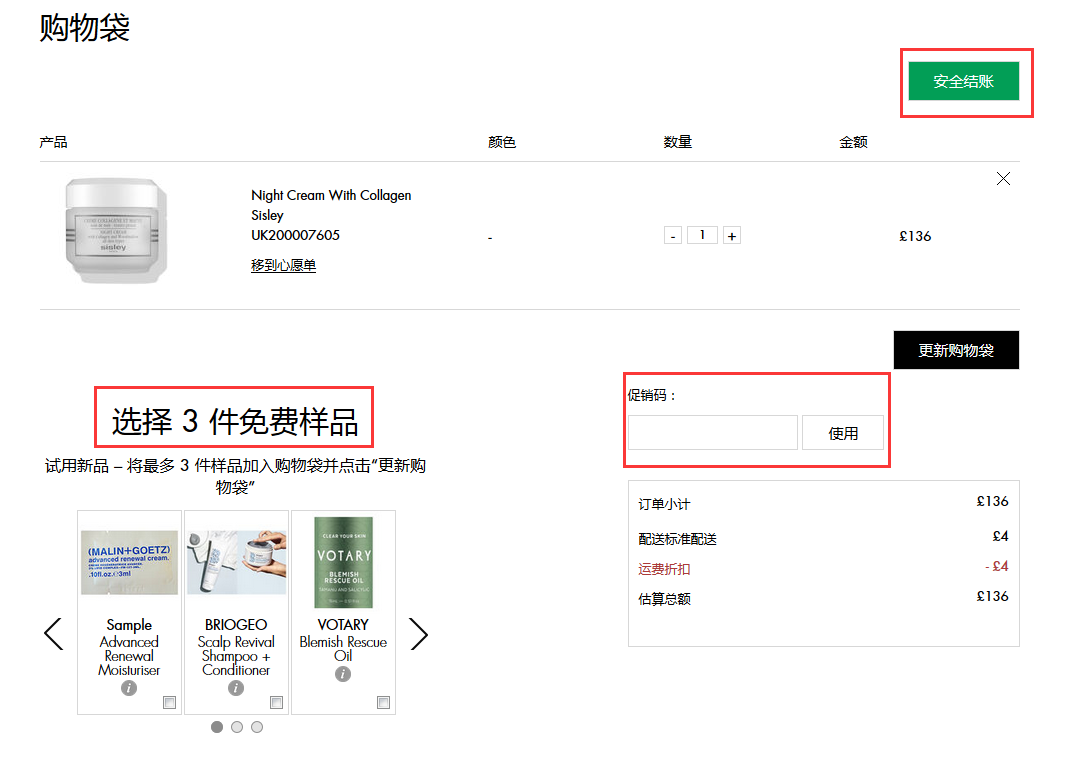Click the 购物袋 page heading
This screenshot has width=1083, height=779.
pos(84,28)
